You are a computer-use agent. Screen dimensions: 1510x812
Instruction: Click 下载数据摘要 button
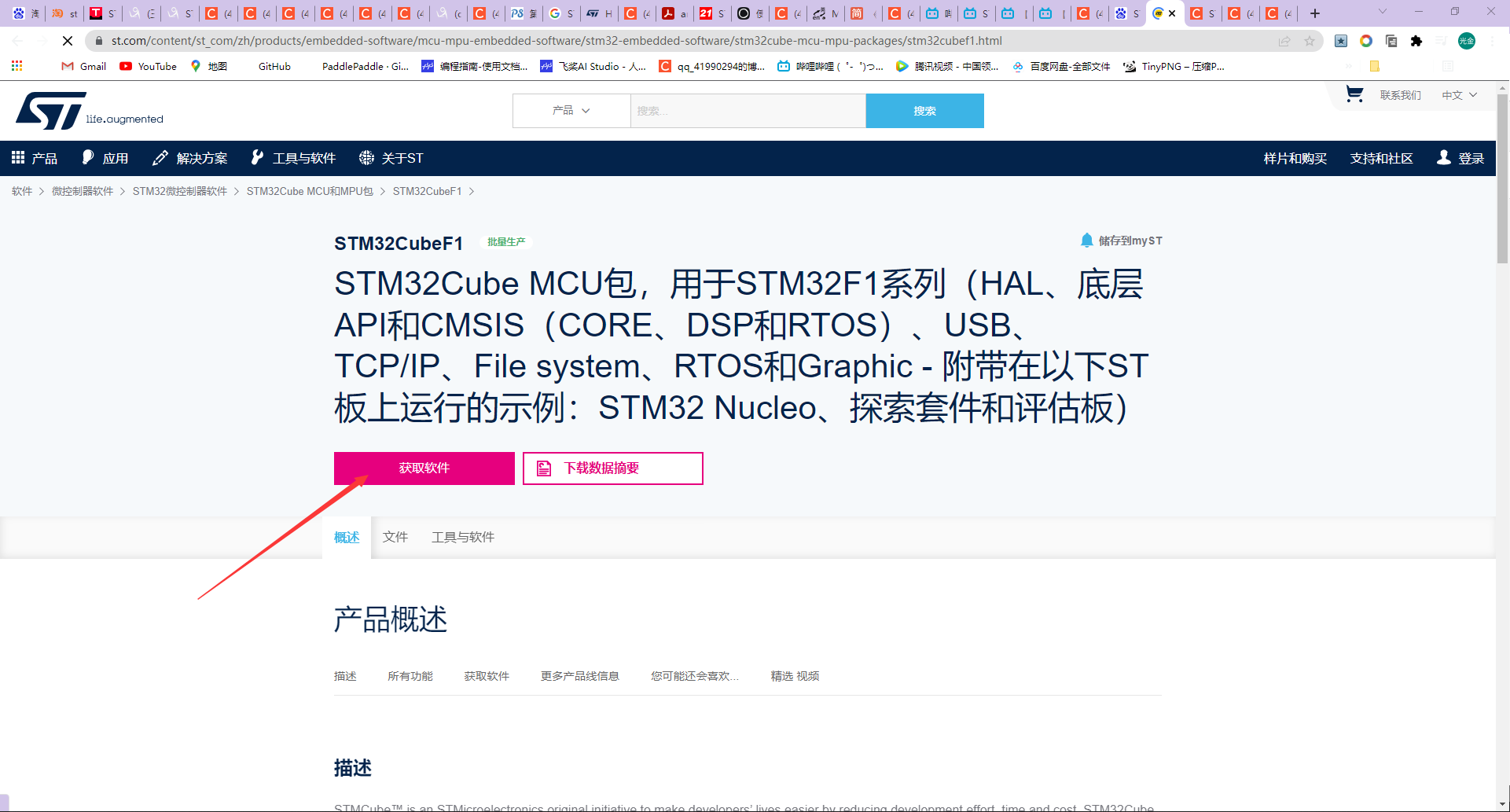coord(612,468)
